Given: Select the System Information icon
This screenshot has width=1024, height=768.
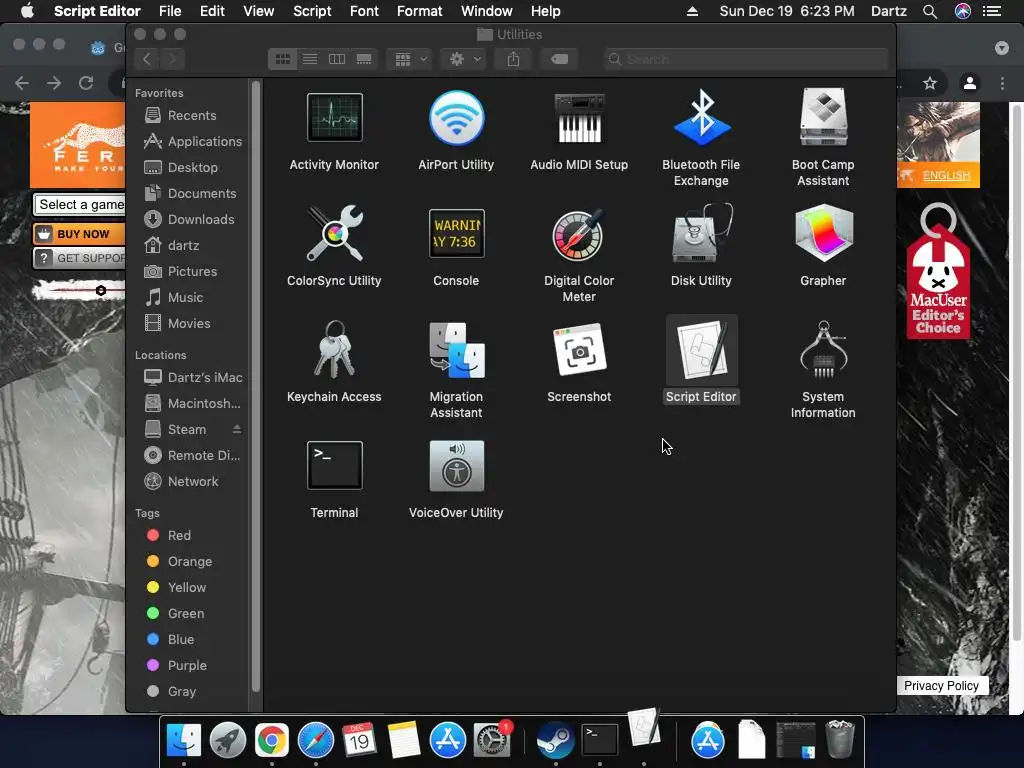Looking at the screenshot, I should [824, 349].
